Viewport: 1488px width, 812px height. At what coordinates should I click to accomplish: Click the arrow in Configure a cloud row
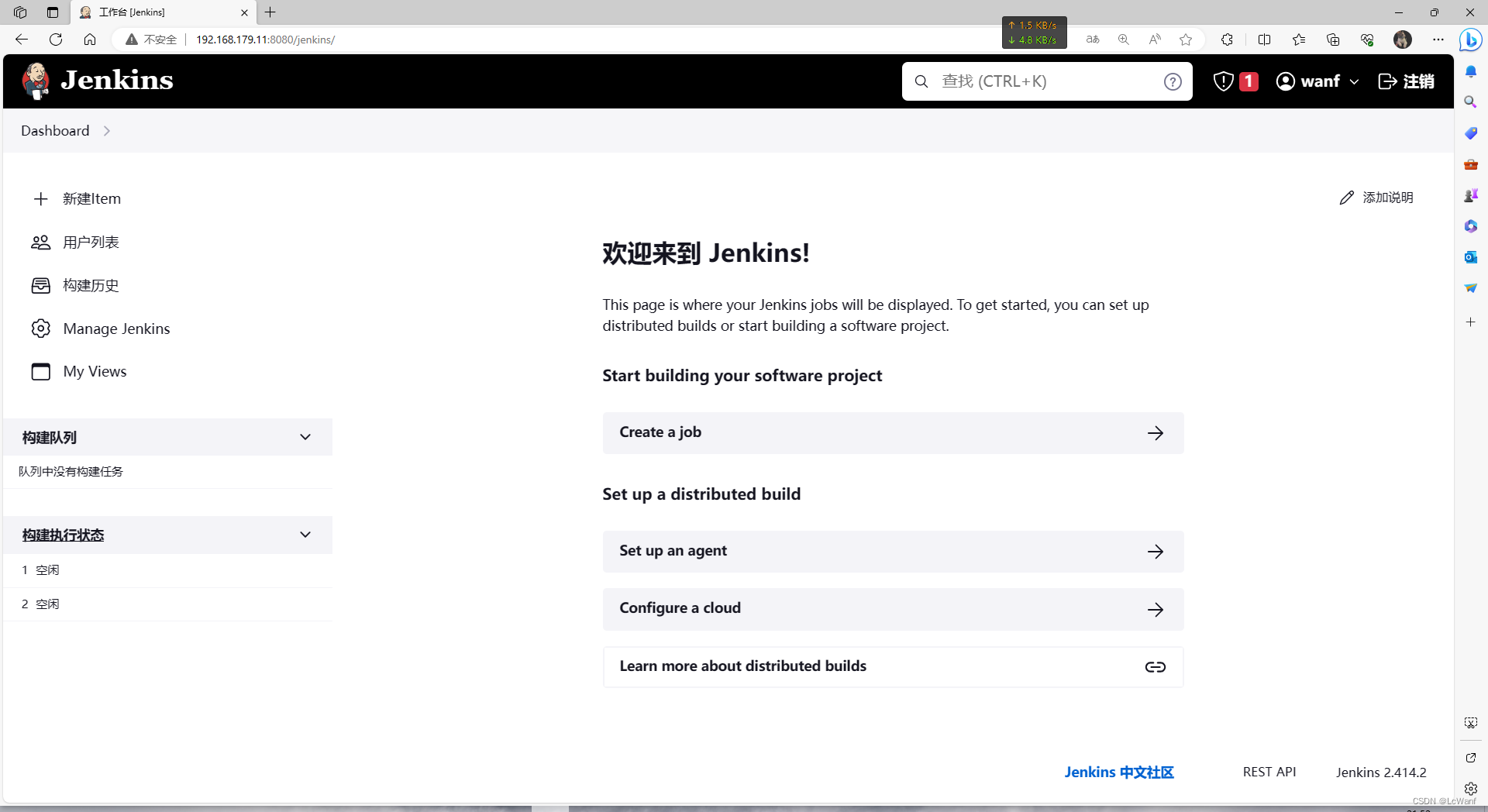point(1156,610)
